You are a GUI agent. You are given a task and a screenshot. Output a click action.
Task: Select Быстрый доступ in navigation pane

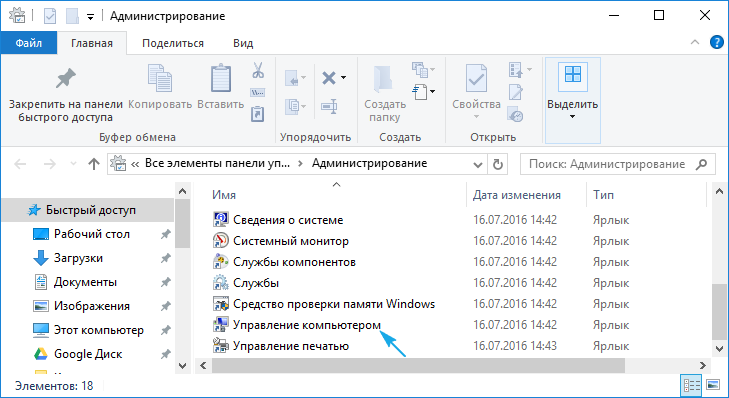tap(87, 210)
